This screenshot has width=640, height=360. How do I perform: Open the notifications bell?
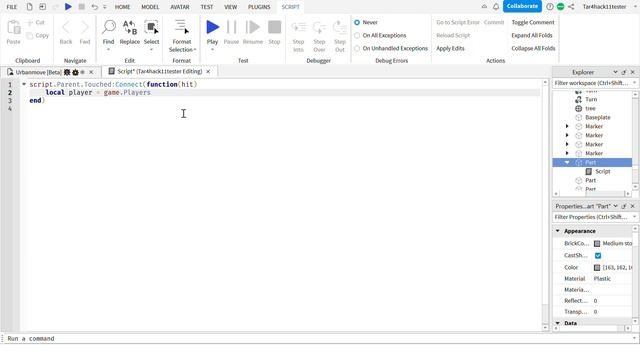[x=496, y=7]
